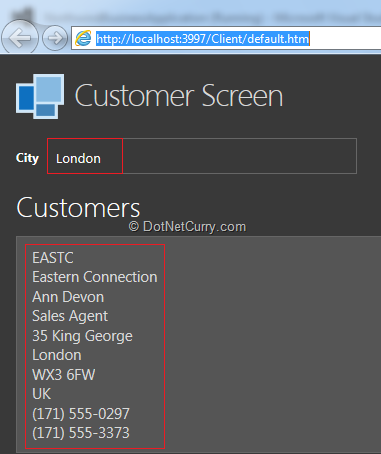This screenshot has width=381, height=454.
Task: Click country value 'UK'
Action: coord(42,394)
